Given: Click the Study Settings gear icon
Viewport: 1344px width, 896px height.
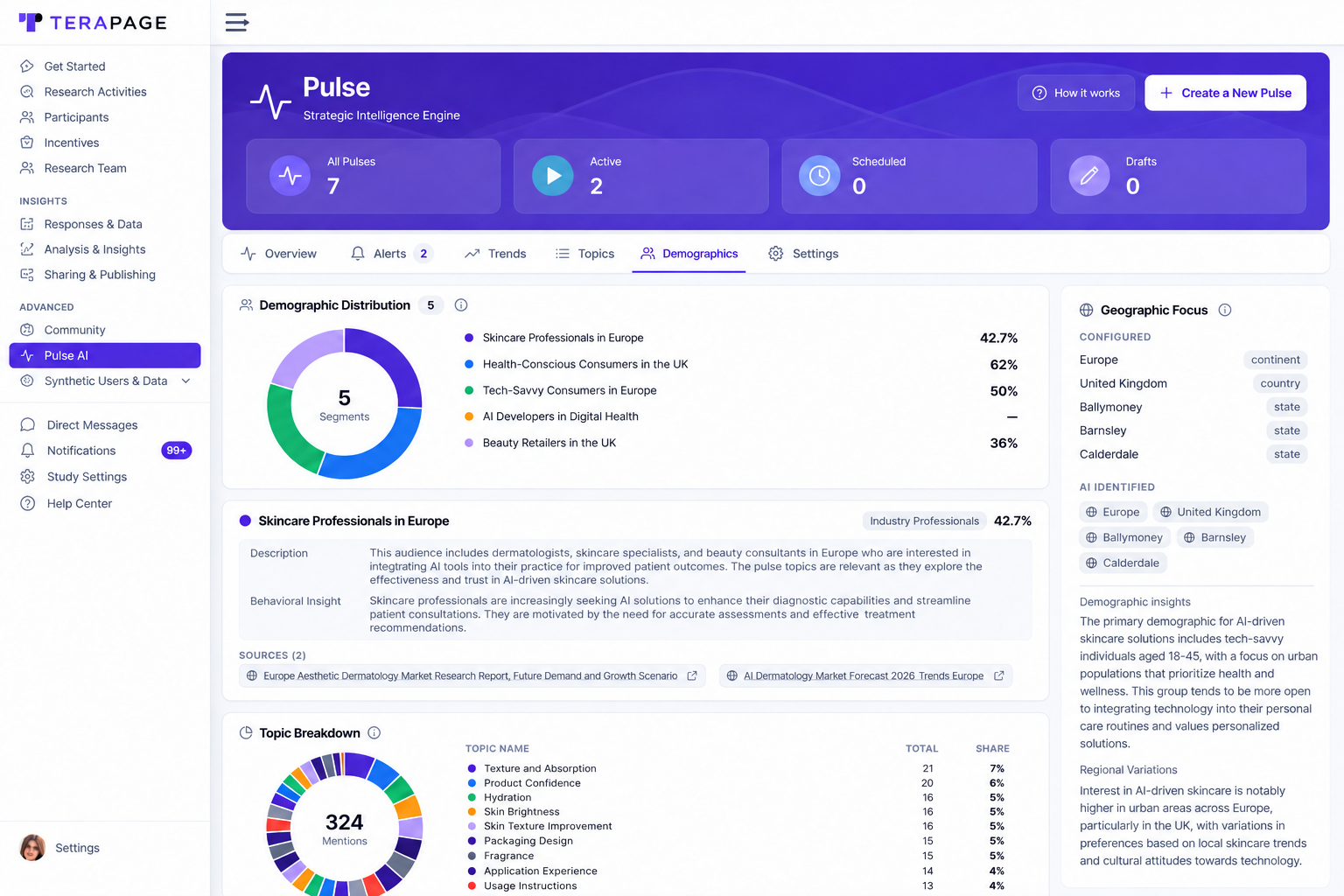Looking at the screenshot, I should (x=28, y=477).
